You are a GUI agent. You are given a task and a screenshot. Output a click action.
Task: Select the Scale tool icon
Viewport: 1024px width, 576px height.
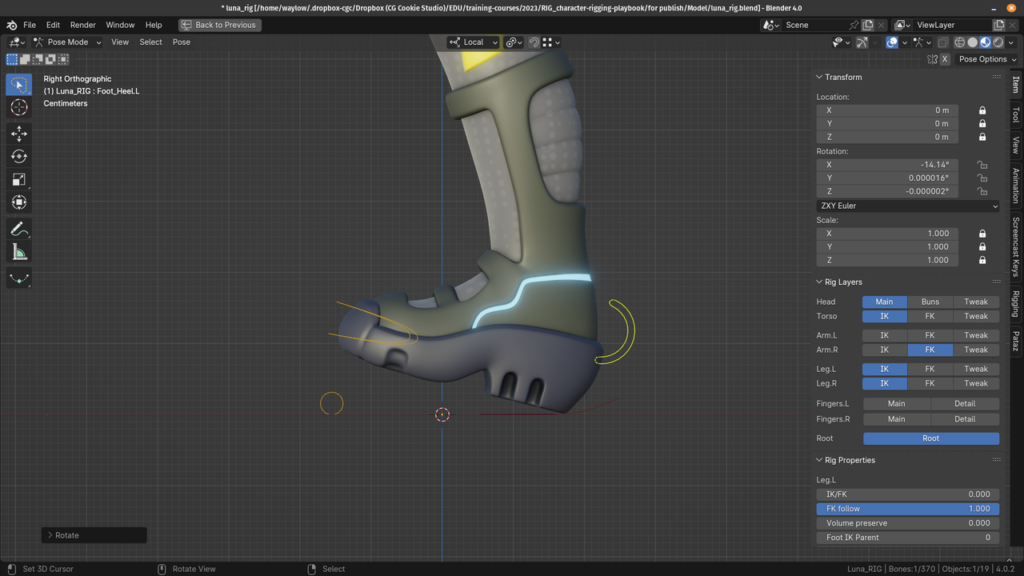click(x=19, y=179)
